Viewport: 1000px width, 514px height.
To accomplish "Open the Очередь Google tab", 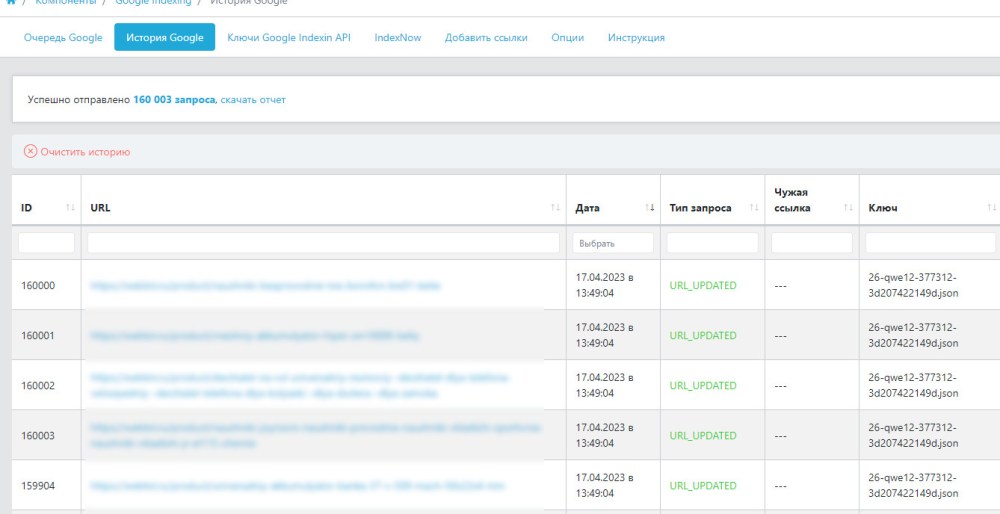I will (x=63, y=38).
